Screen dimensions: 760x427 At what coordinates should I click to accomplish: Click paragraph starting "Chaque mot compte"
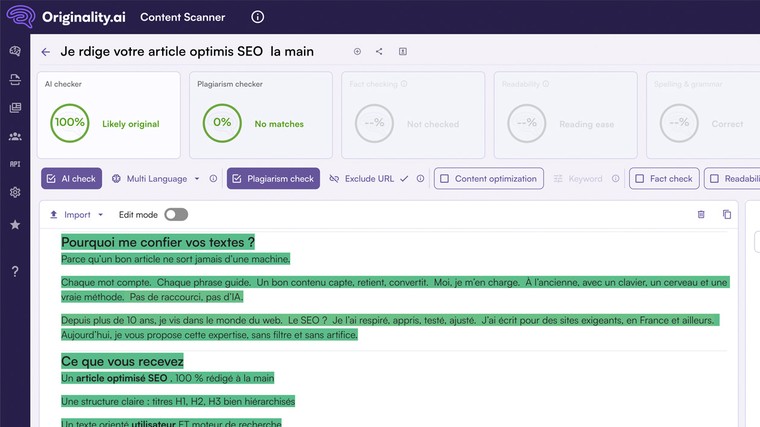tap(395, 289)
